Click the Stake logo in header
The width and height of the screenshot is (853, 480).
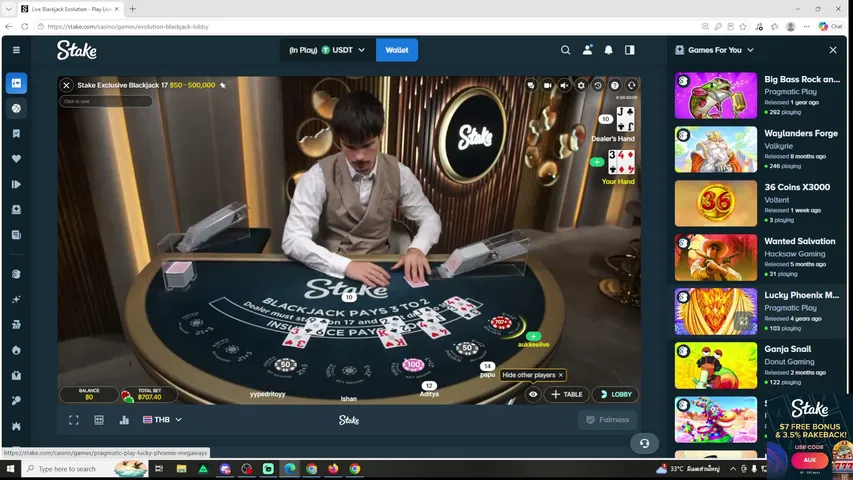77,50
